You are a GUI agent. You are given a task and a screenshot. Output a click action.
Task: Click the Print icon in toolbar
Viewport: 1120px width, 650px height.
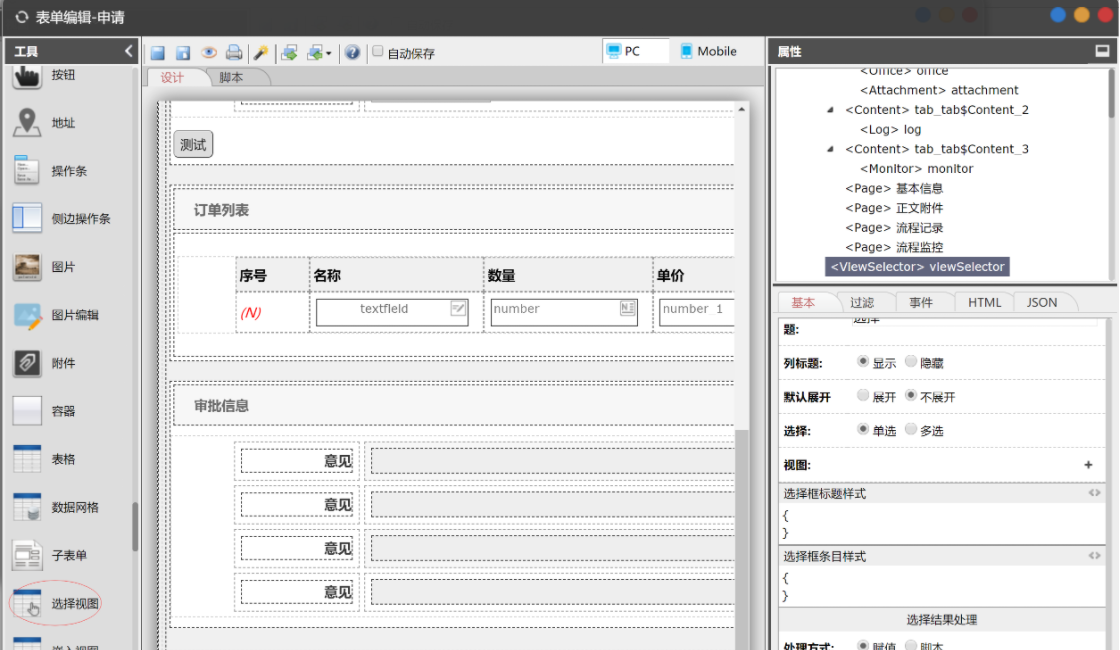233,53
